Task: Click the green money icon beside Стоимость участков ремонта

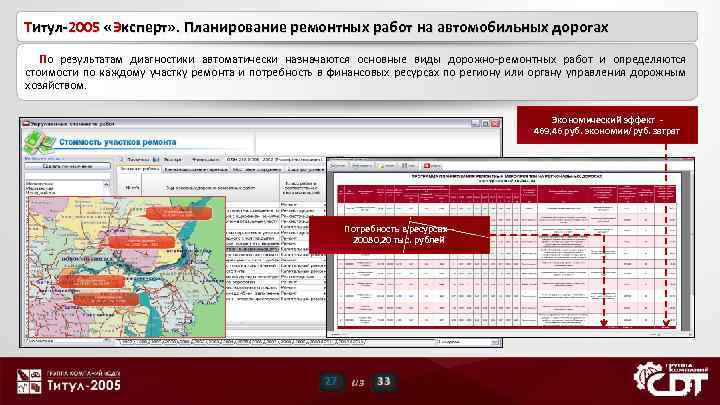Action: point(39,142)
